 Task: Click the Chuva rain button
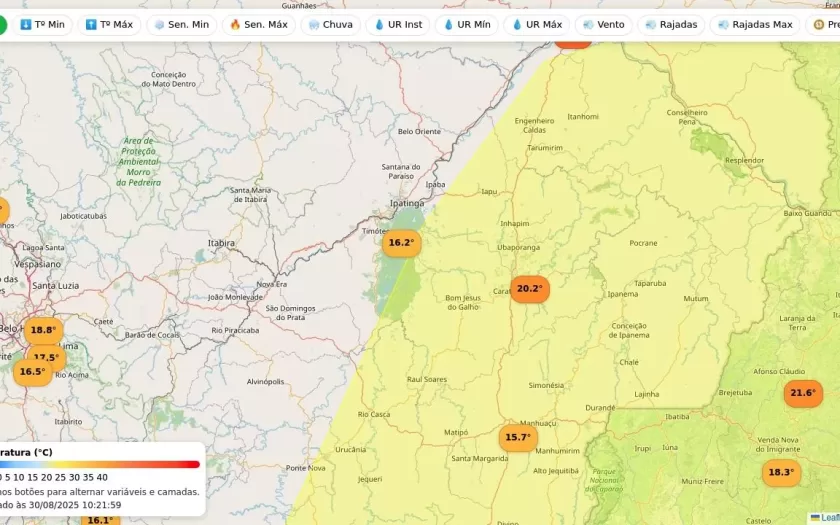coord(330,24)
